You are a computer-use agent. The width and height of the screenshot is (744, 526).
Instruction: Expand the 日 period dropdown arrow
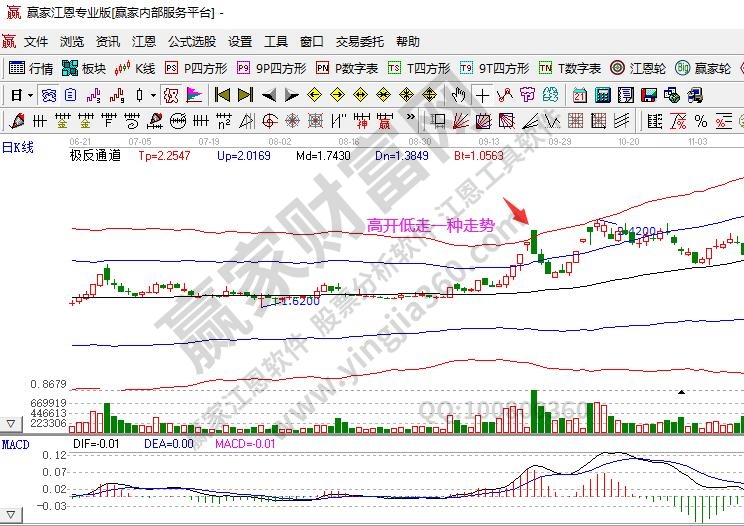[30, 95]
